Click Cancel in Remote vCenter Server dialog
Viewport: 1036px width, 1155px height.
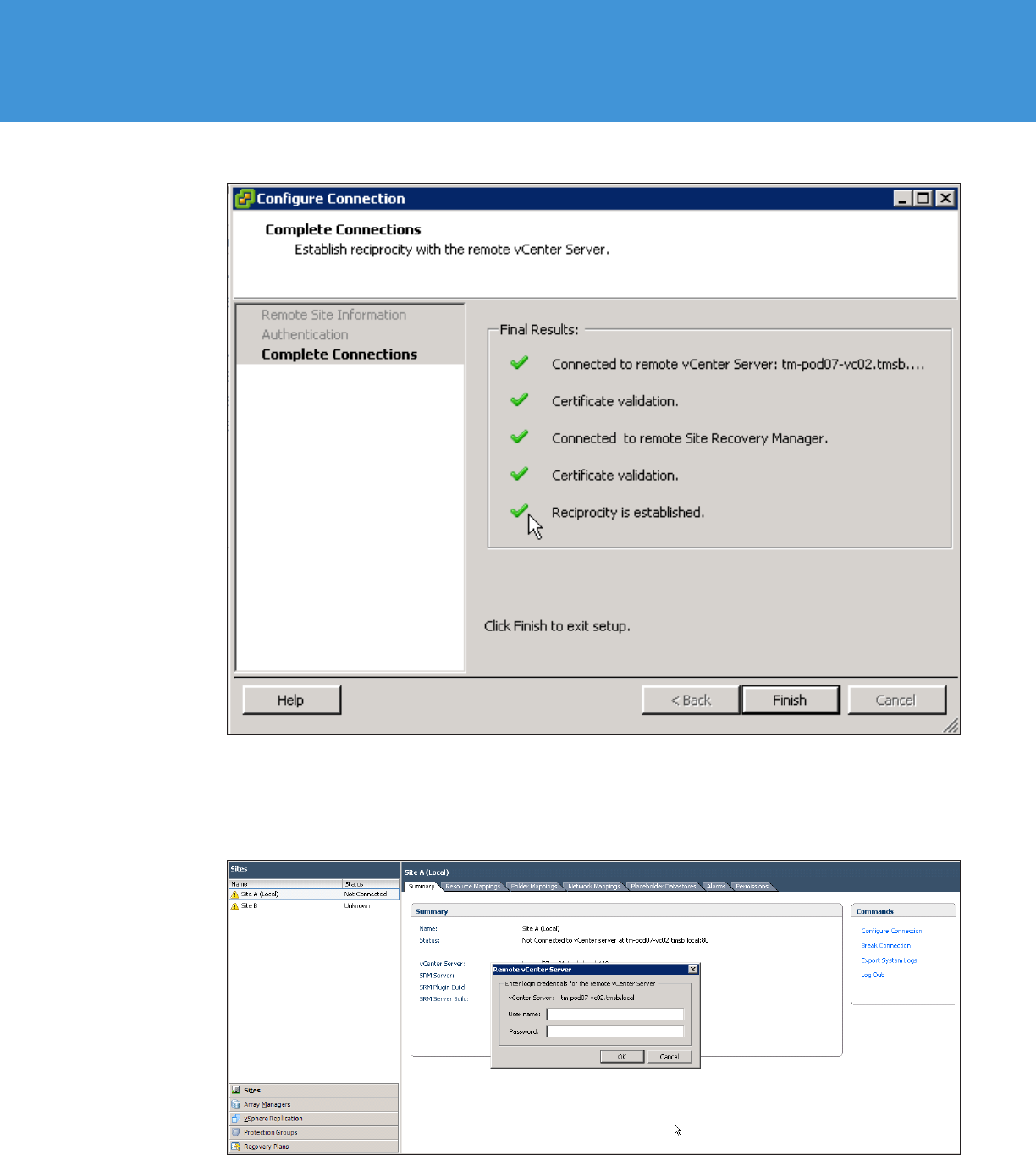(x=670, y=1056)
